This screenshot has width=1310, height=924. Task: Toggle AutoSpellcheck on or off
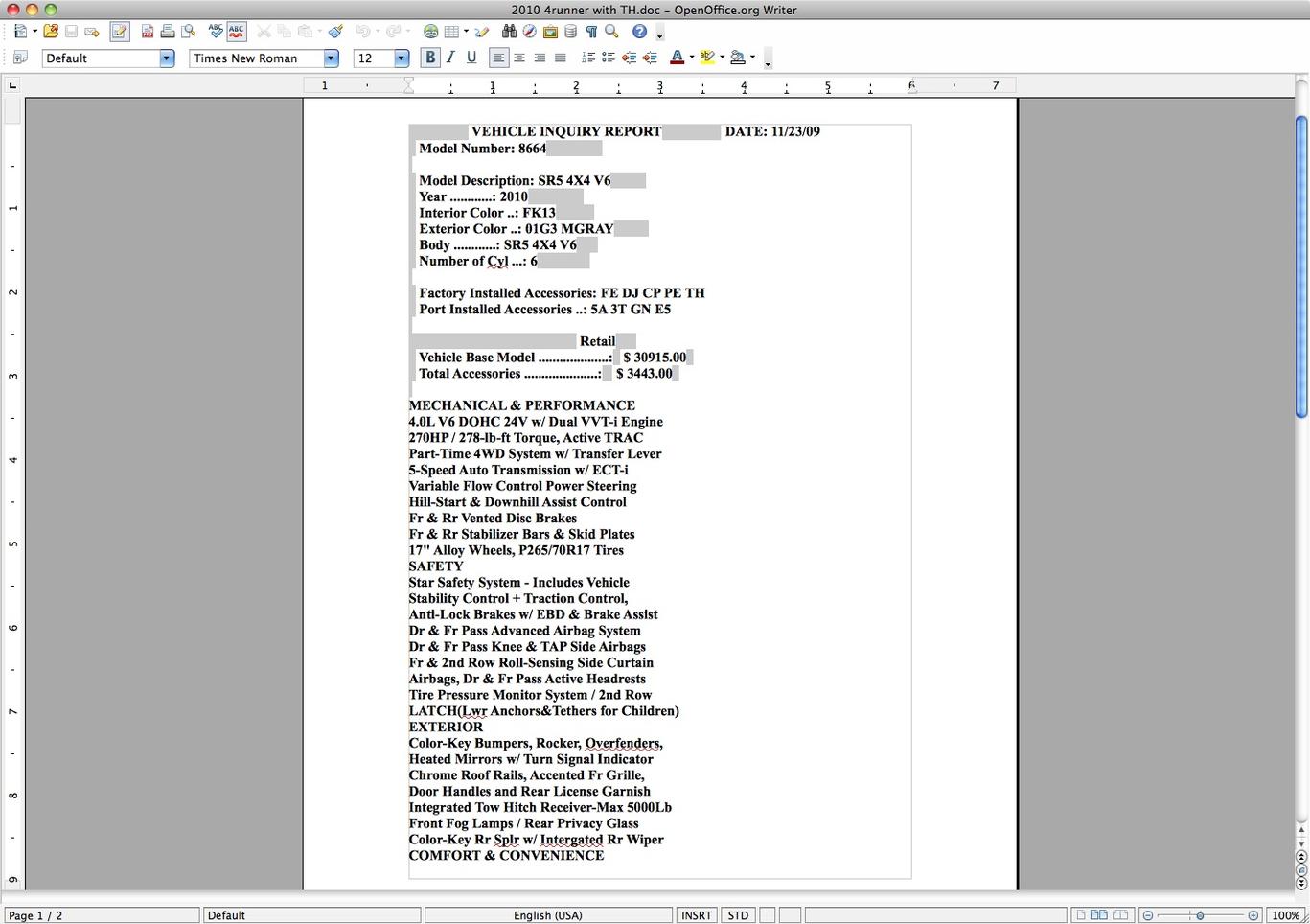(236, 32)
